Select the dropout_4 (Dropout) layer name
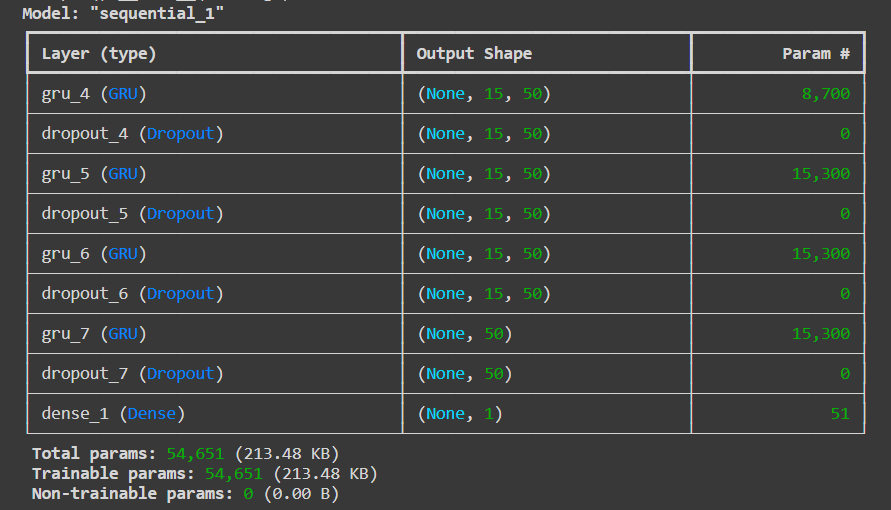Viewport: 891px width, 510px height. pyautogui.click(x=132, y=134)
